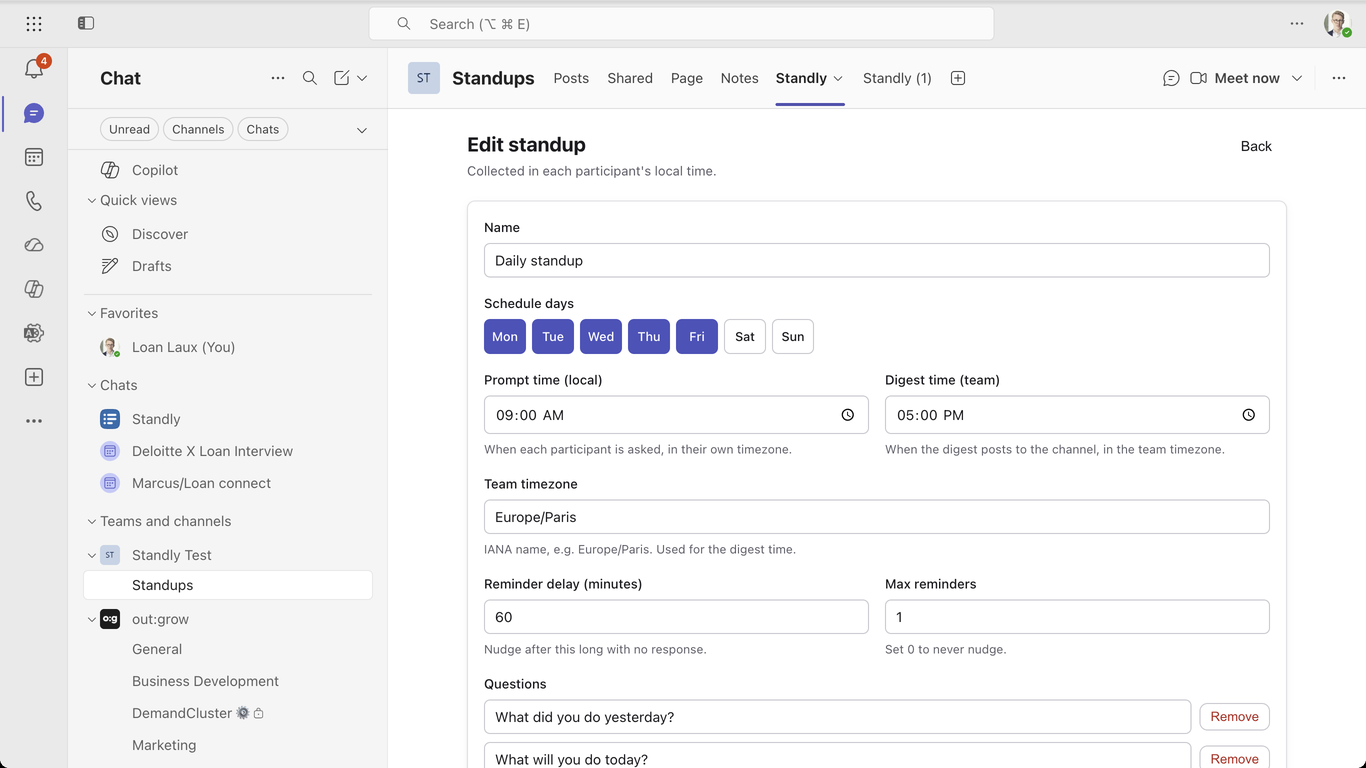
Task: Open the Standly (1) tab
Action: point(897,78)
